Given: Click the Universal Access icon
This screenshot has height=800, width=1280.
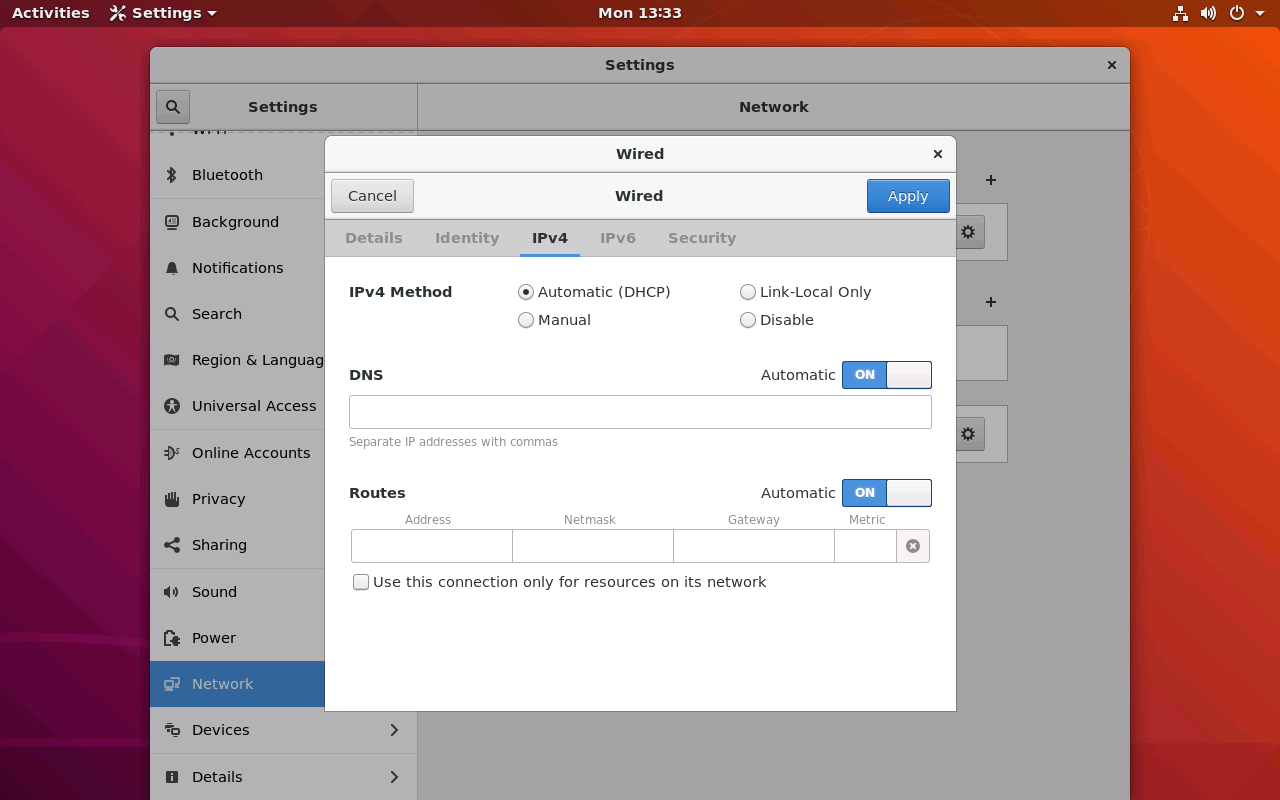Looking at the screenshot, I should pos(172,406).
